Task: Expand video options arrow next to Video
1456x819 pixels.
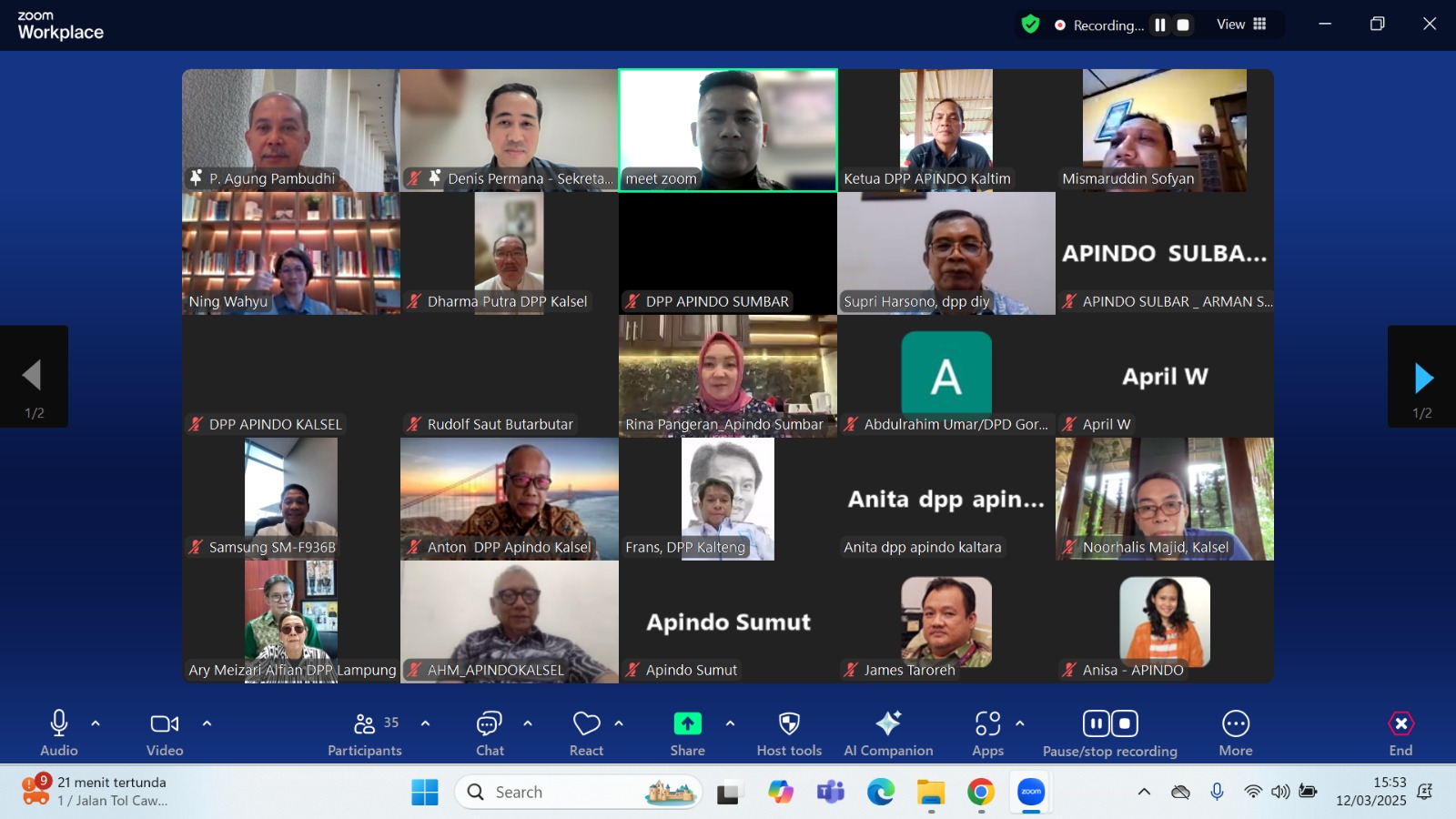Action: pyautogui.click(x=207, y=723)
